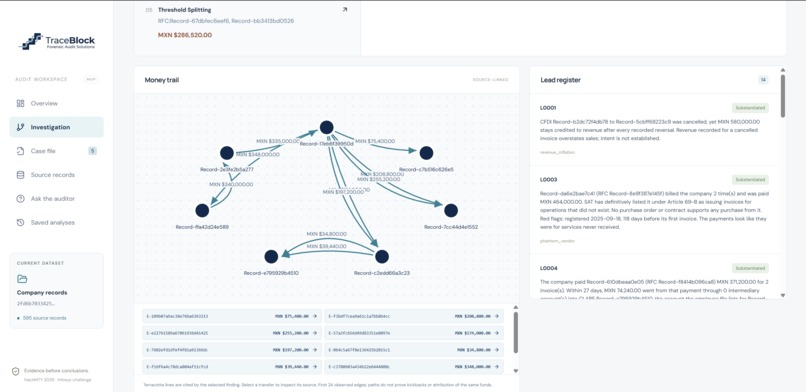The width and height of the screenshot is (806, 392).
Task: Open Threshold Splitting card with the arrow icon
Action: point(344,10)
